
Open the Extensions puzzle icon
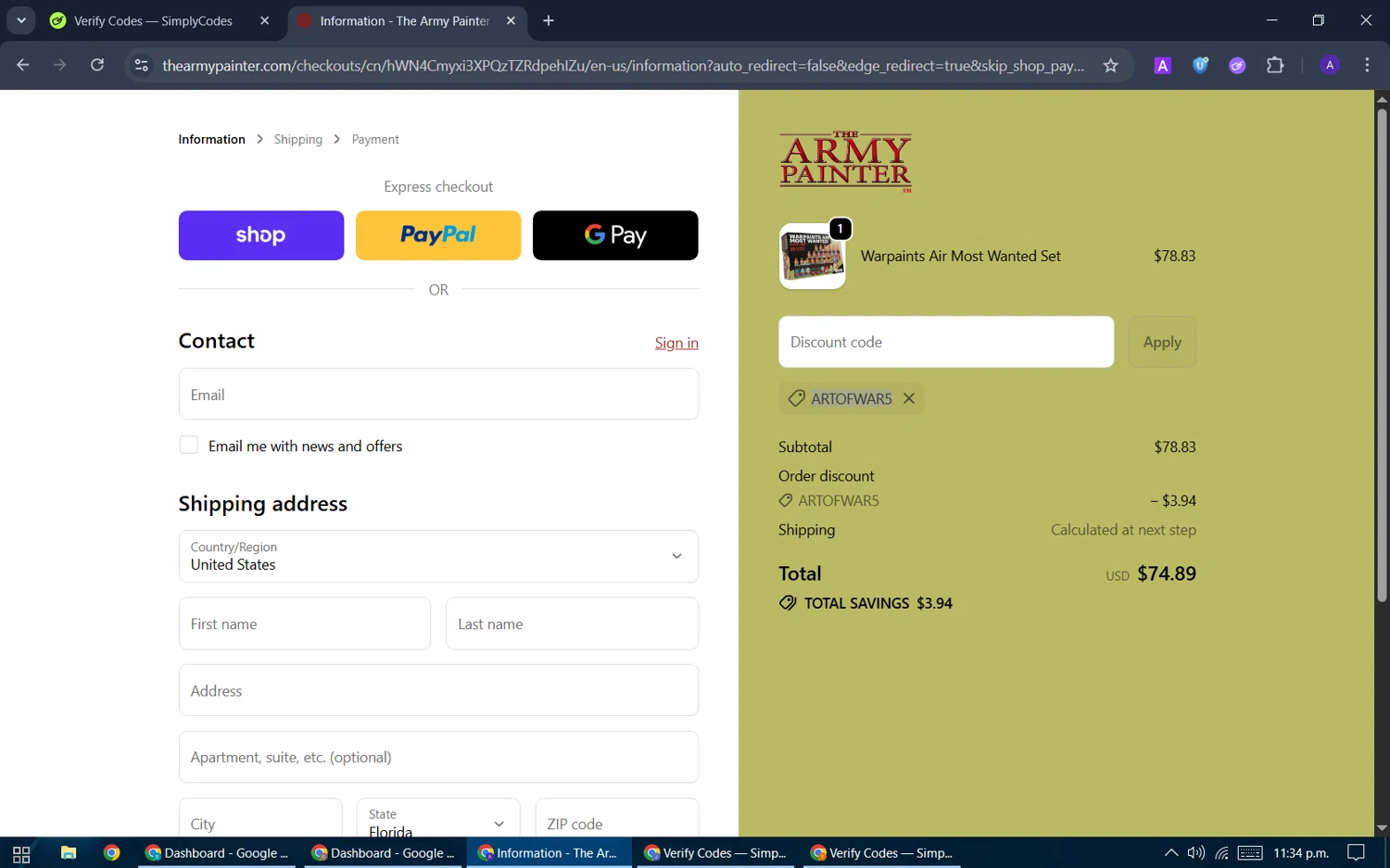(1275, 65)
